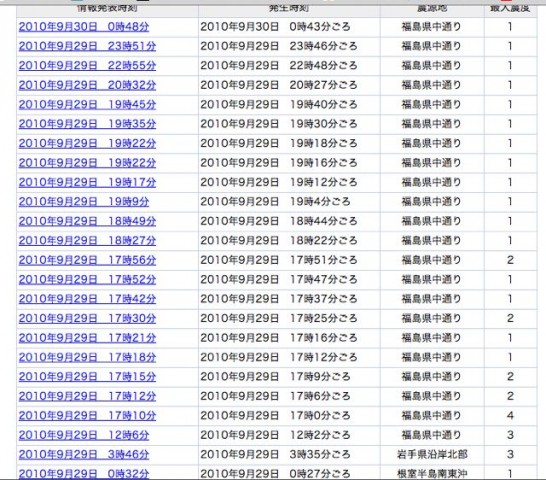
Task: Open the 2010年9月30日 0時48分 report link
Action: [x=84, y=27]
